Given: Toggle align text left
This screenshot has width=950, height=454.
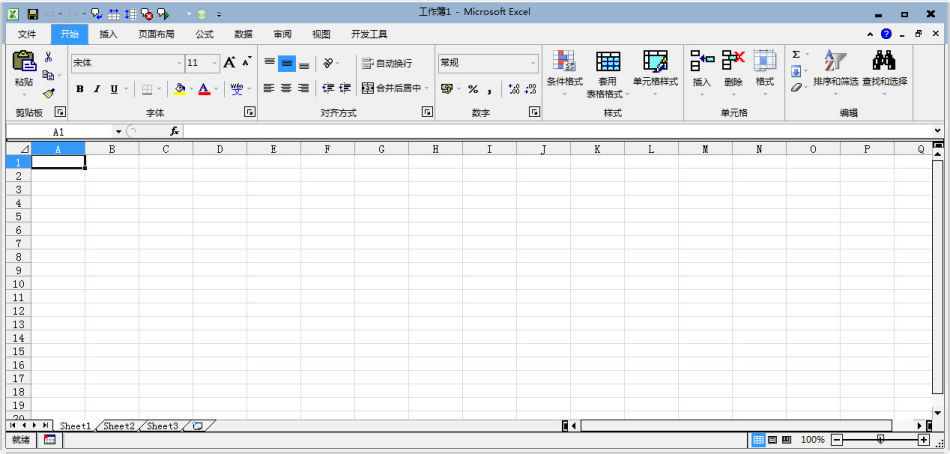Looking at the screenshot, I should (x=269, y=89).
